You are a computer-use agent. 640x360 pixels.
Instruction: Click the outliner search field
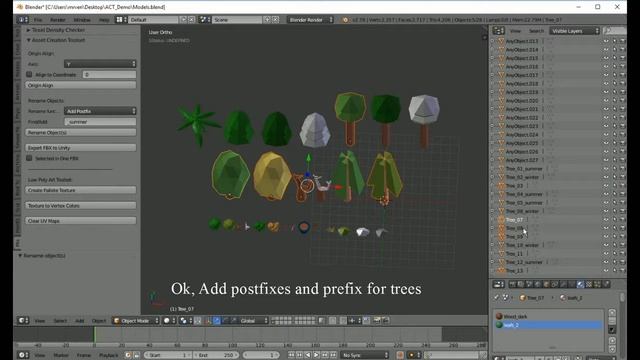614,31
